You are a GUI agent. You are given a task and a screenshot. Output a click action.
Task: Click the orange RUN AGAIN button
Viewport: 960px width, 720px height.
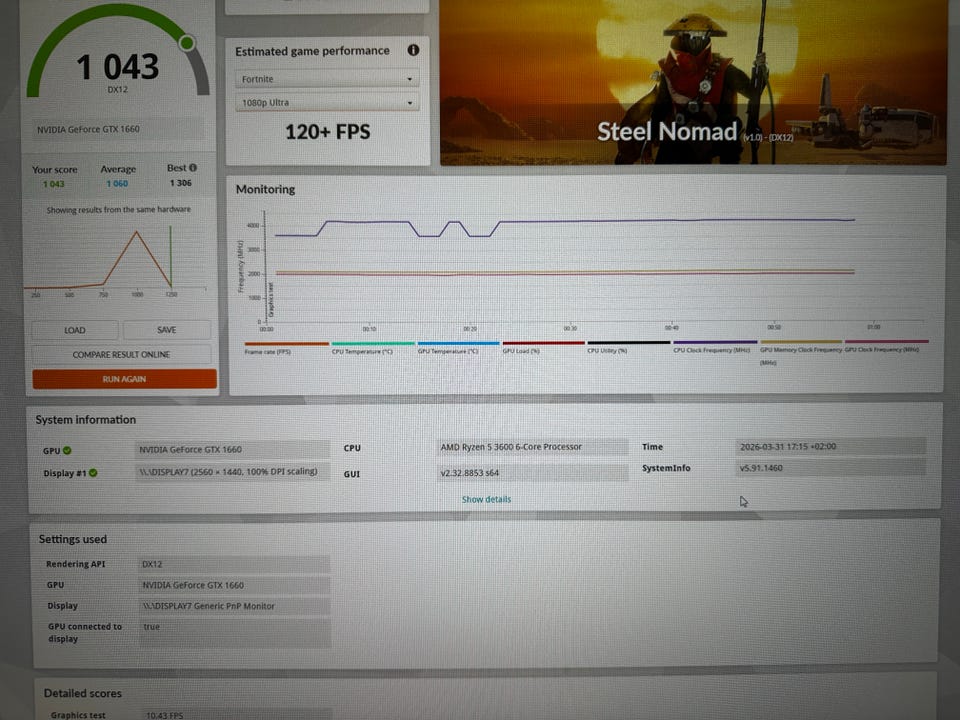tap(124, 379)
